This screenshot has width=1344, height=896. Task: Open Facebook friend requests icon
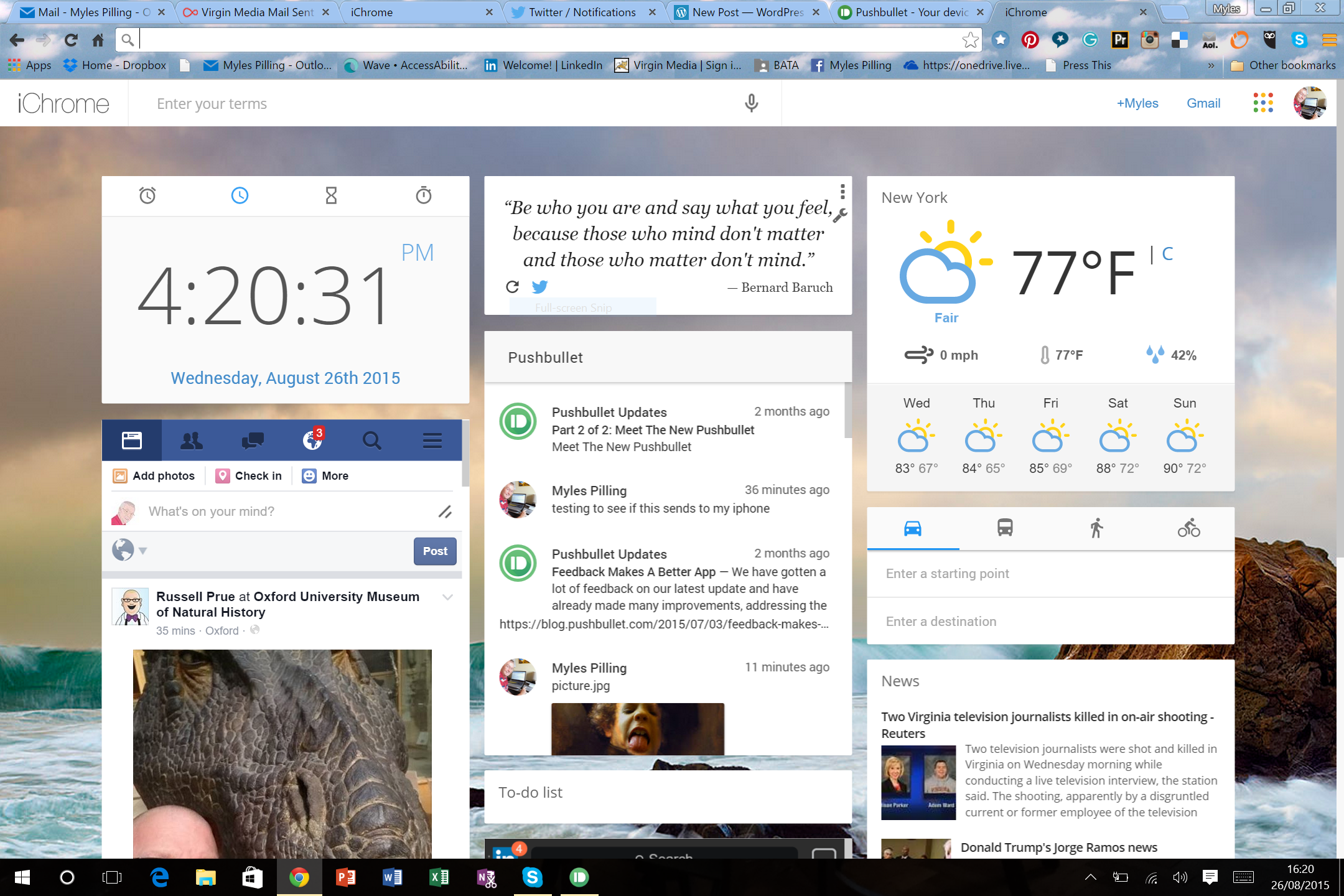tap(191, 441)
